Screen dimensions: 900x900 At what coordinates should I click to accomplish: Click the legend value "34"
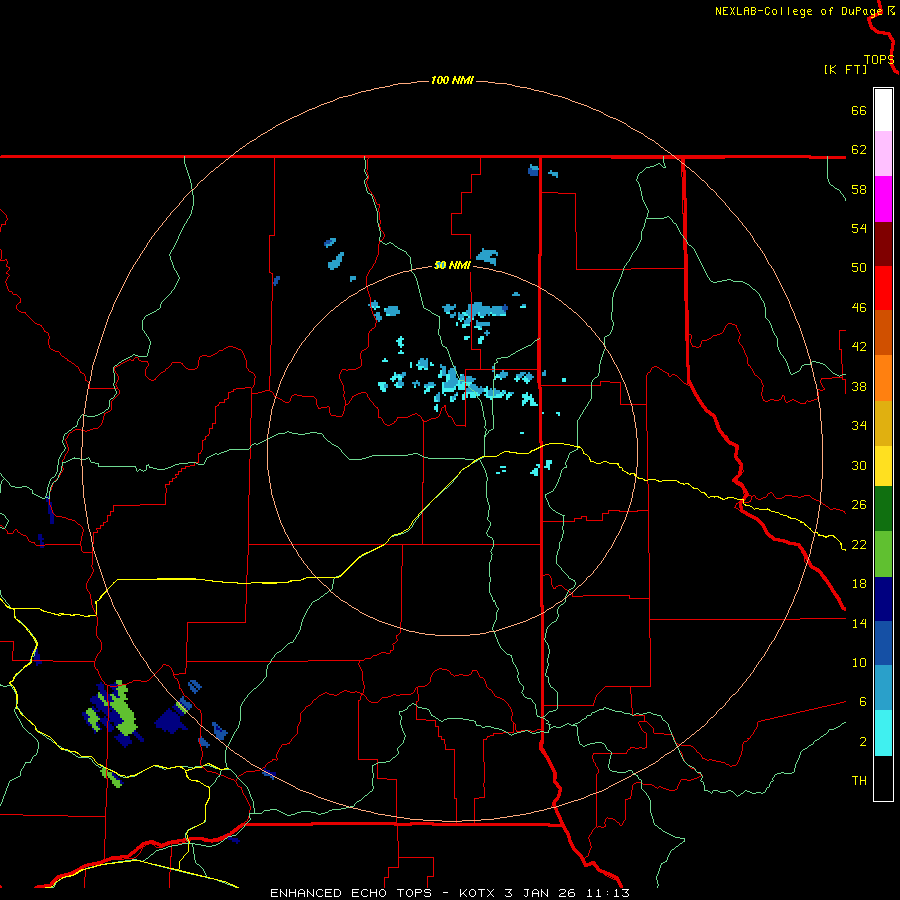click(x=859, y=426)
